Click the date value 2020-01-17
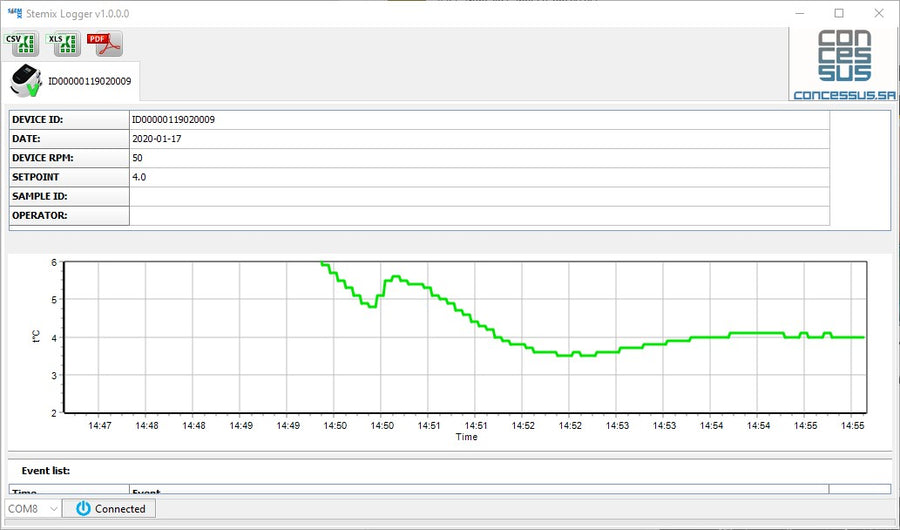 pyautogui.click(x=157, y=139)
